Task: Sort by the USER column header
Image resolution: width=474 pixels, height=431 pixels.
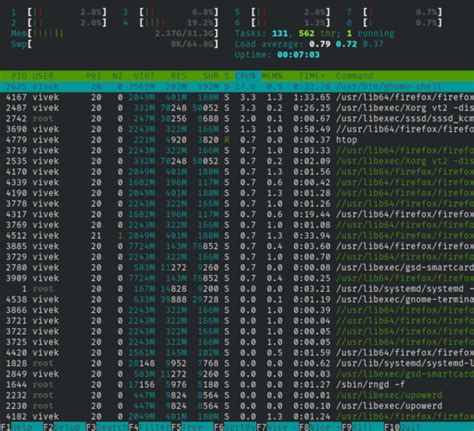Action: click(43, 76)
